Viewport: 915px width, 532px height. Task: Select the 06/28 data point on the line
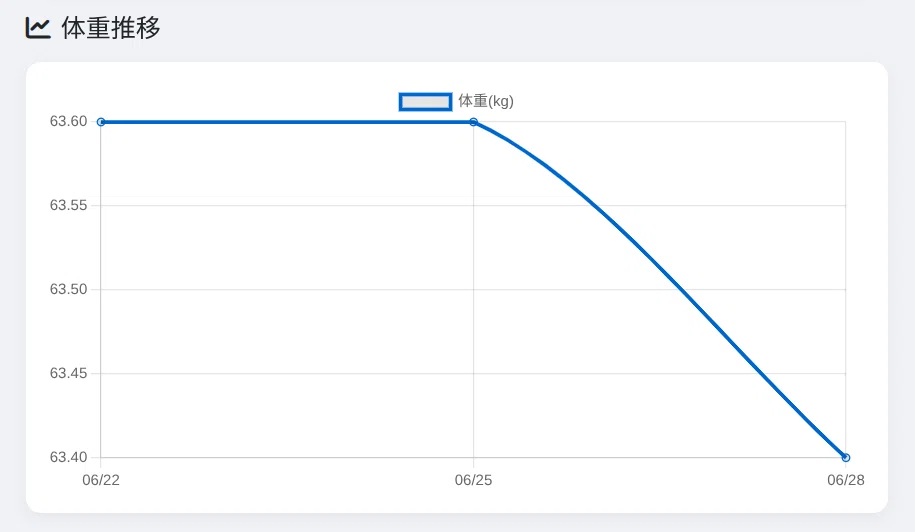[x=846, y=457]
